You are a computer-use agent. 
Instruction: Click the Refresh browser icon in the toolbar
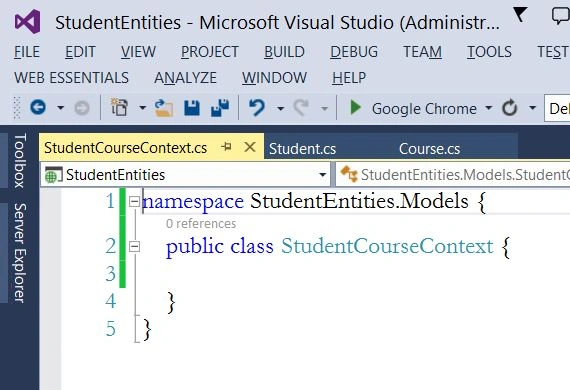click(510, 108)
